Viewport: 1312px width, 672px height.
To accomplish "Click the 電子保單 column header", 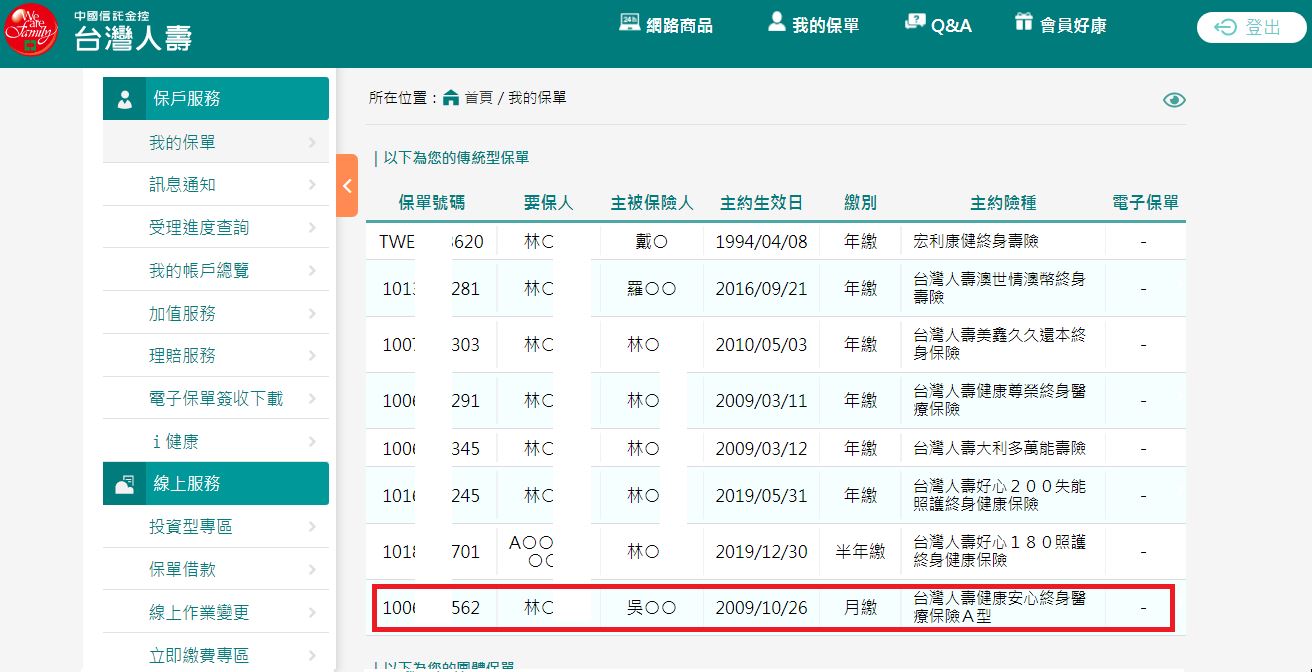I will (1145, 203).
